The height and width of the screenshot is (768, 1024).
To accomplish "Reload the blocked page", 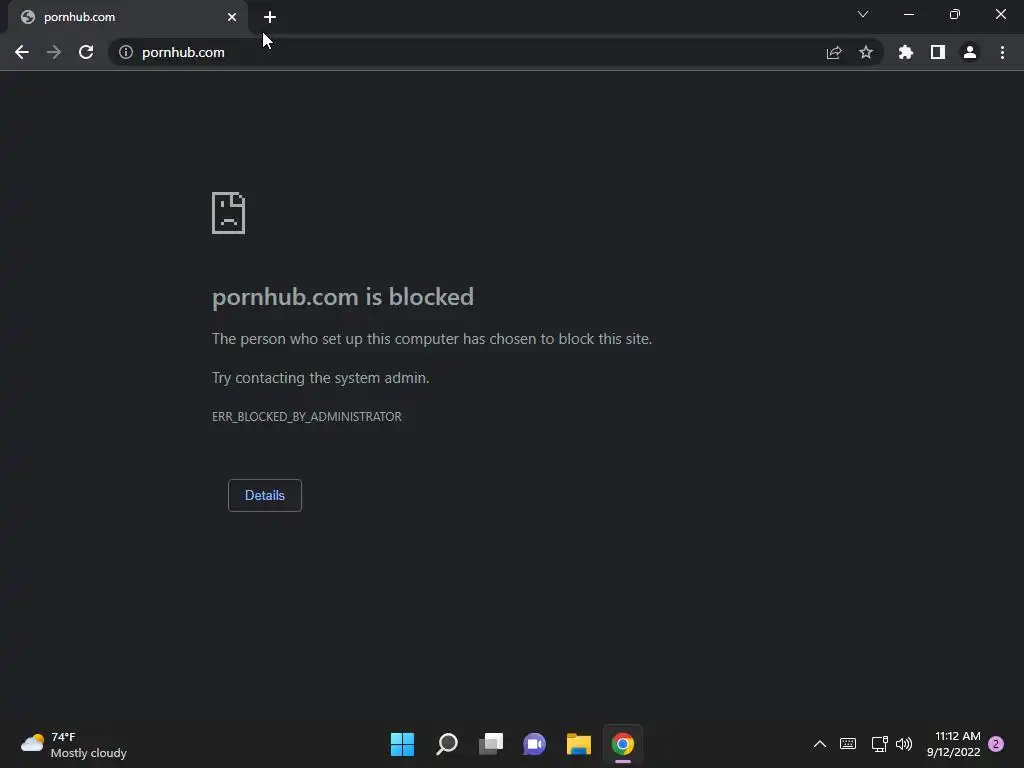I will pyautogui.click(x=86, y=52).
